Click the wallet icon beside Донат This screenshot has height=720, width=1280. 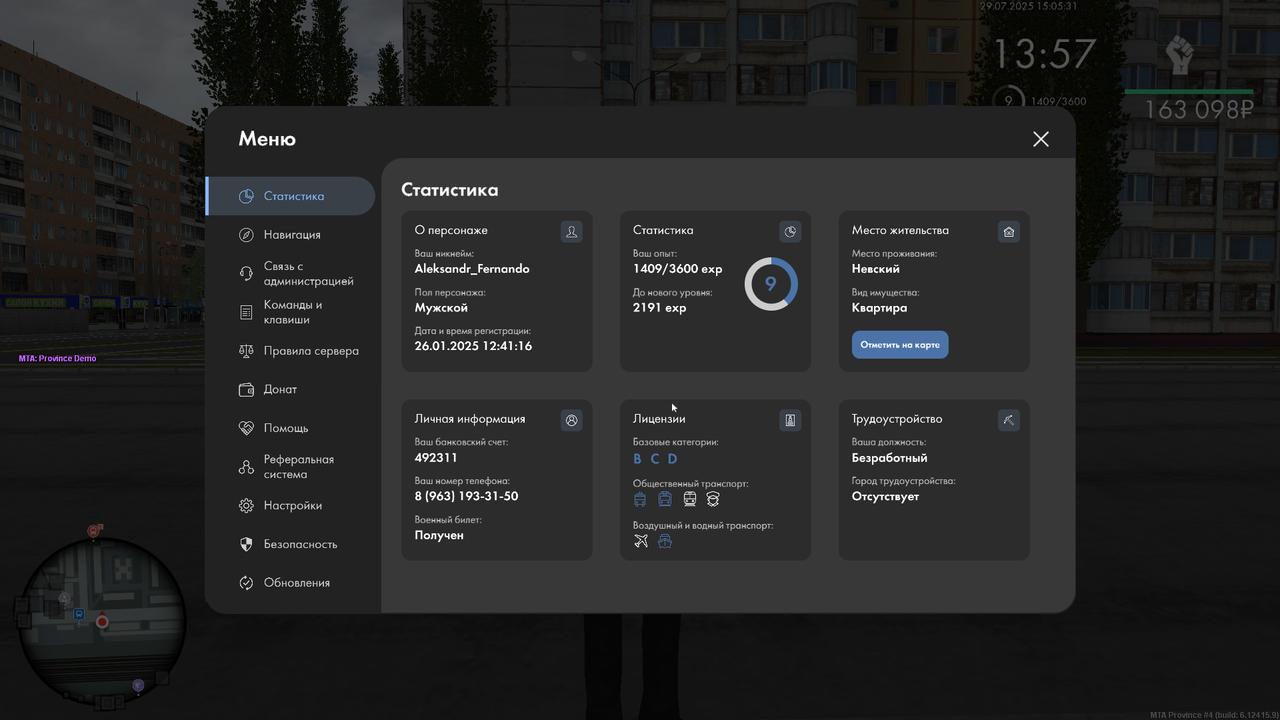[246, 390]
